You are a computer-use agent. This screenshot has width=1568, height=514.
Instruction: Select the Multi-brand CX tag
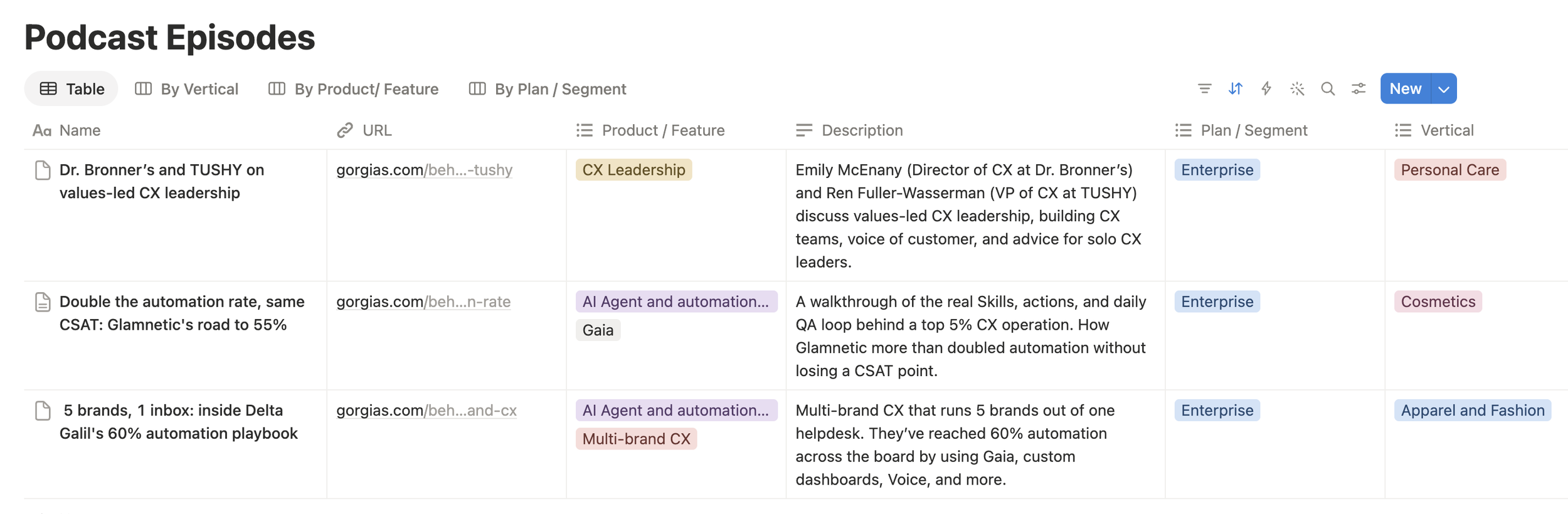coord(636,439)
